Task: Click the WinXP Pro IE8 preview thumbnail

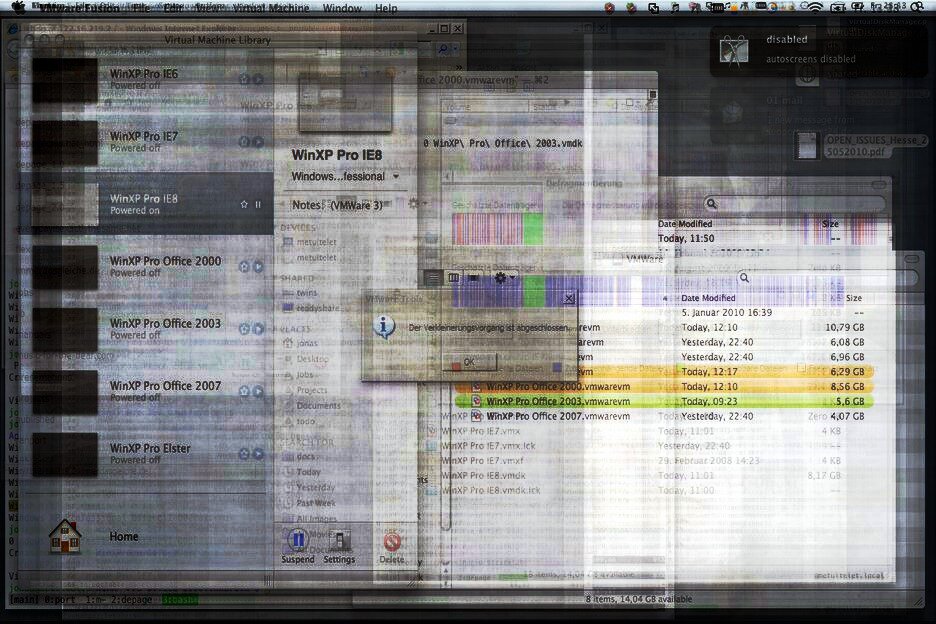Action: pyautogui.click(x=345, y=102)
